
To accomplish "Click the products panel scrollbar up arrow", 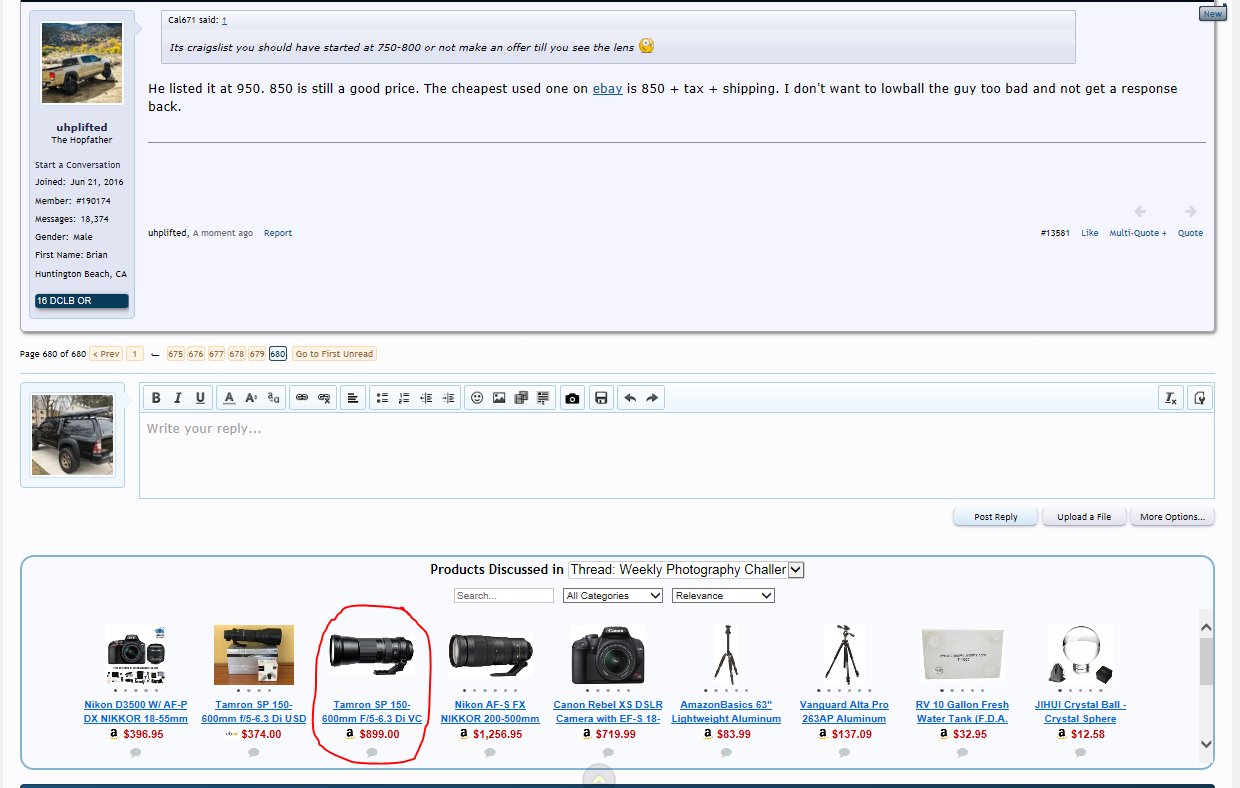I will 1206,627.
